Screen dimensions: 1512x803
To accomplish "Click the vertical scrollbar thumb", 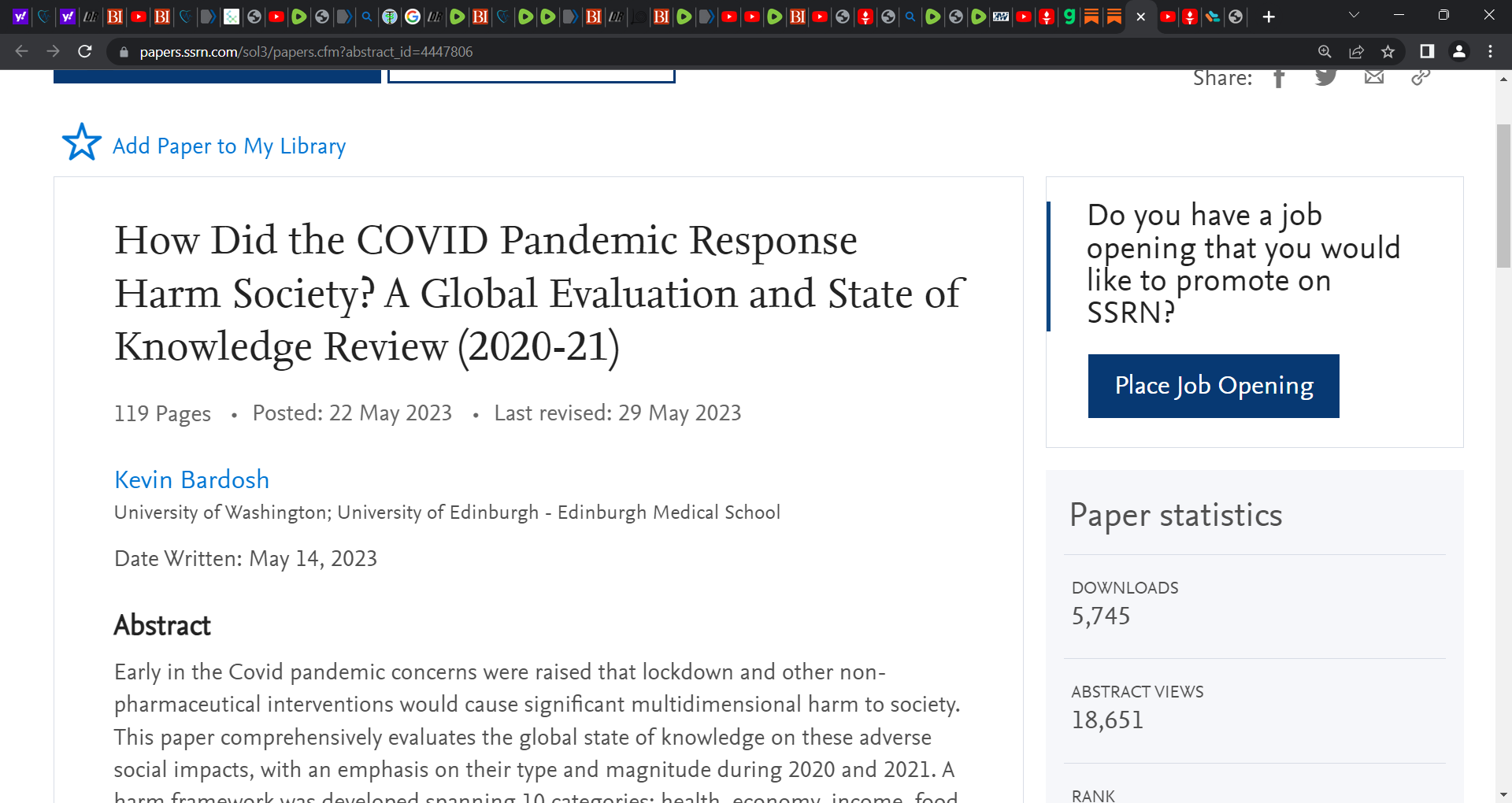I will pyautogui.click(x=1503, y=196).
